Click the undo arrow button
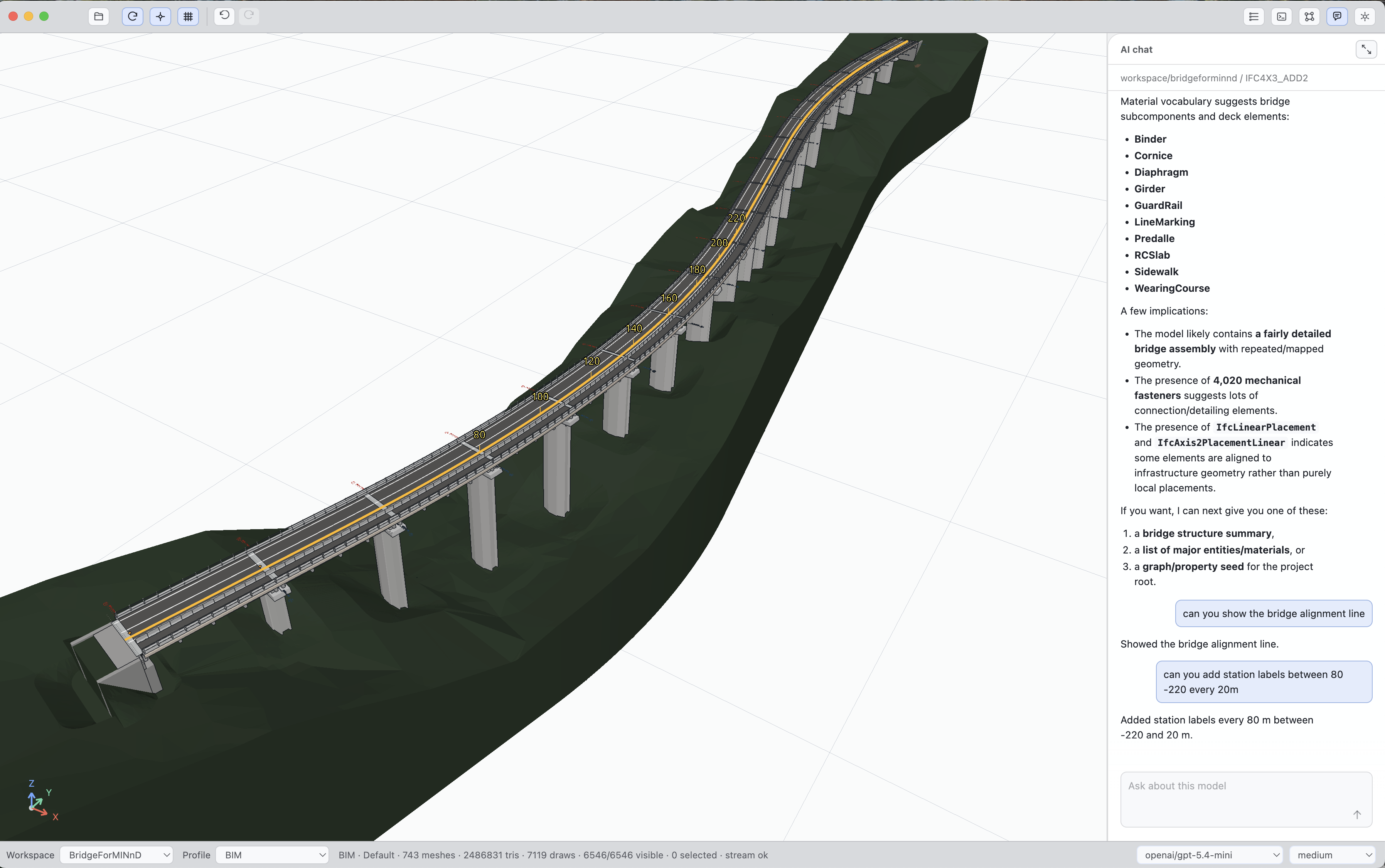Viewport: 1385px width, 868px height. (x=224, y=16)
